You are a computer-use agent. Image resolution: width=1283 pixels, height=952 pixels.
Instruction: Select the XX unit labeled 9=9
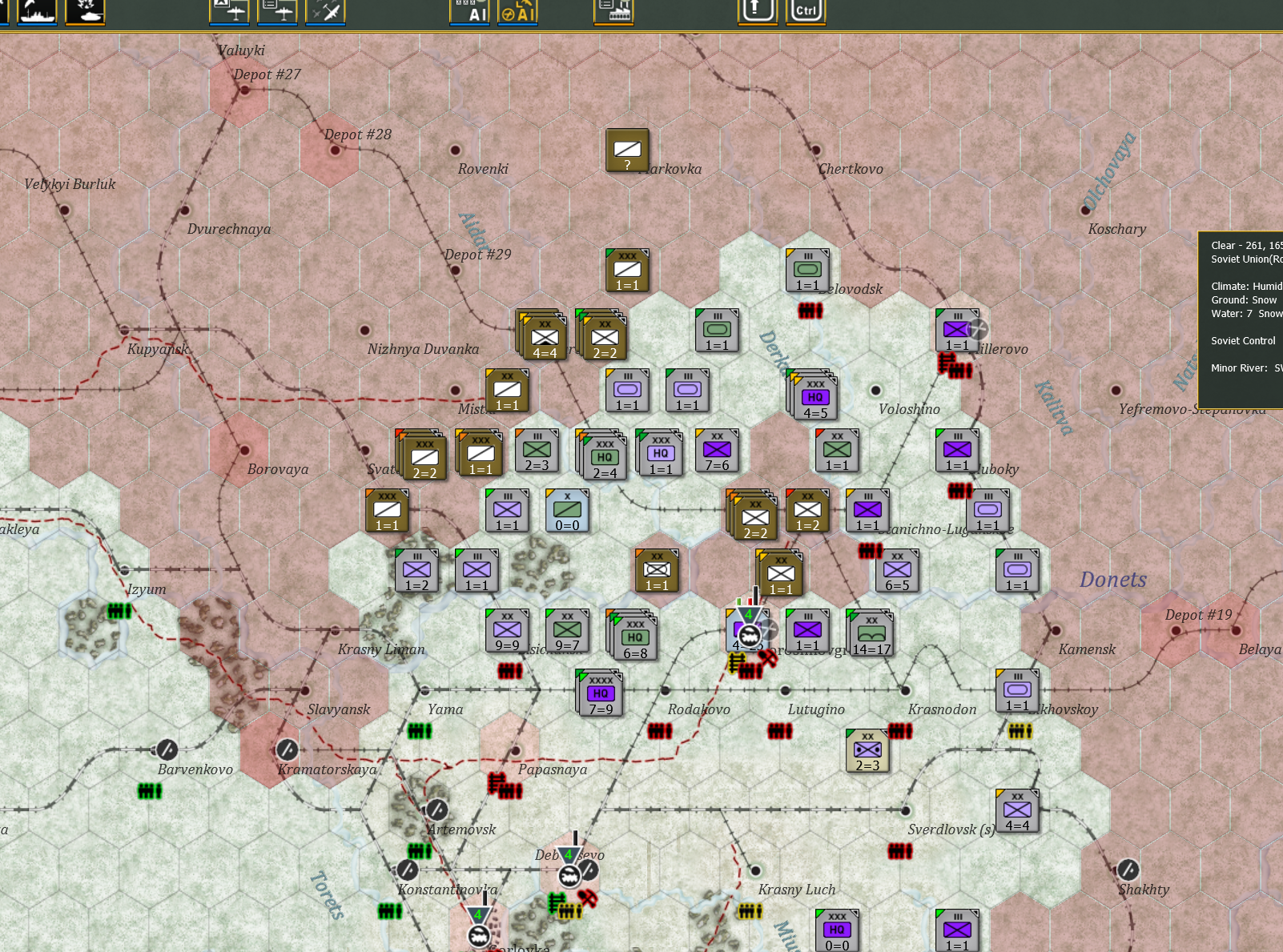507,630
